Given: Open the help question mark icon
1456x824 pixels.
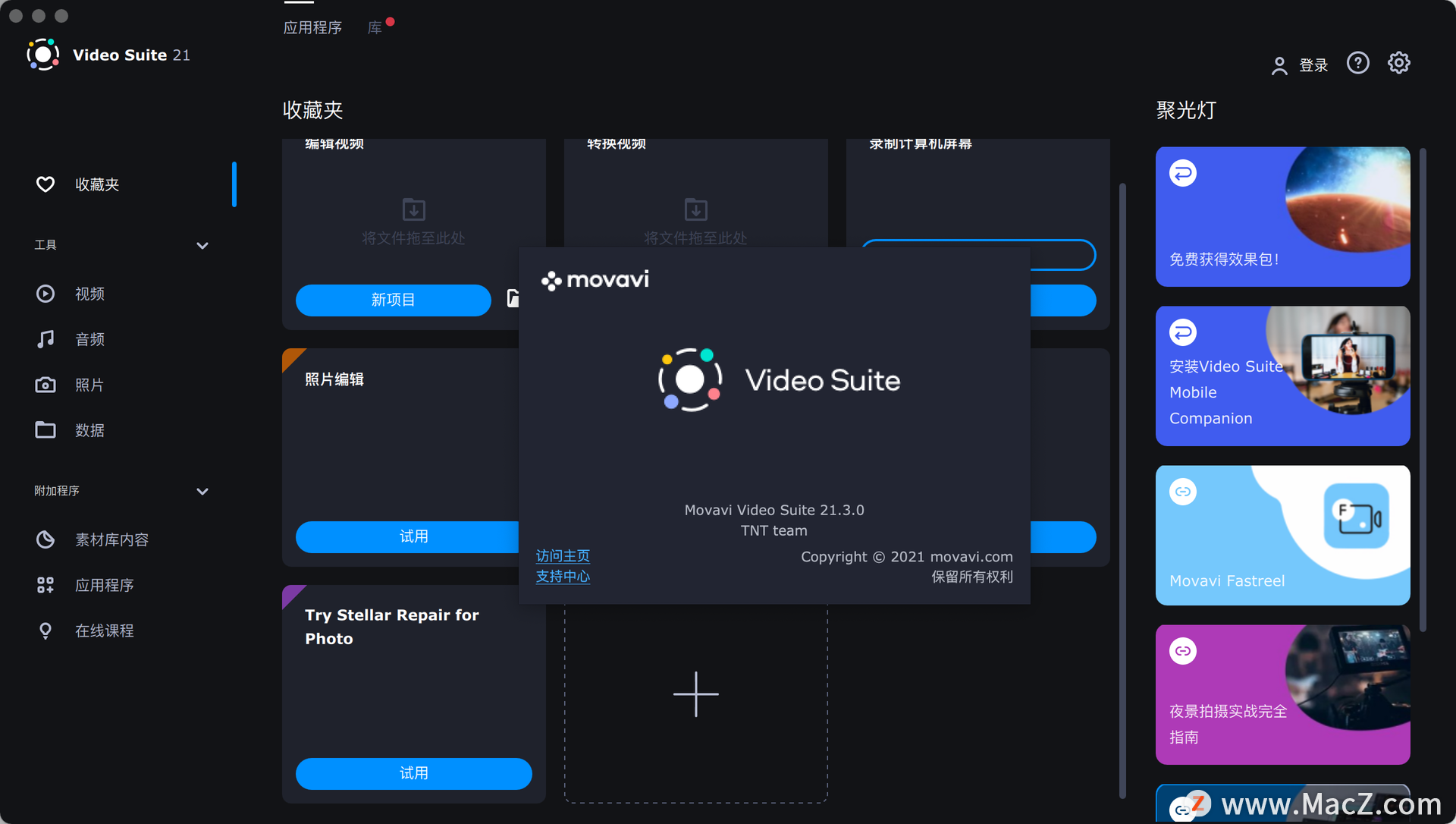Looking at the screenshot, I should [1357, 63].
